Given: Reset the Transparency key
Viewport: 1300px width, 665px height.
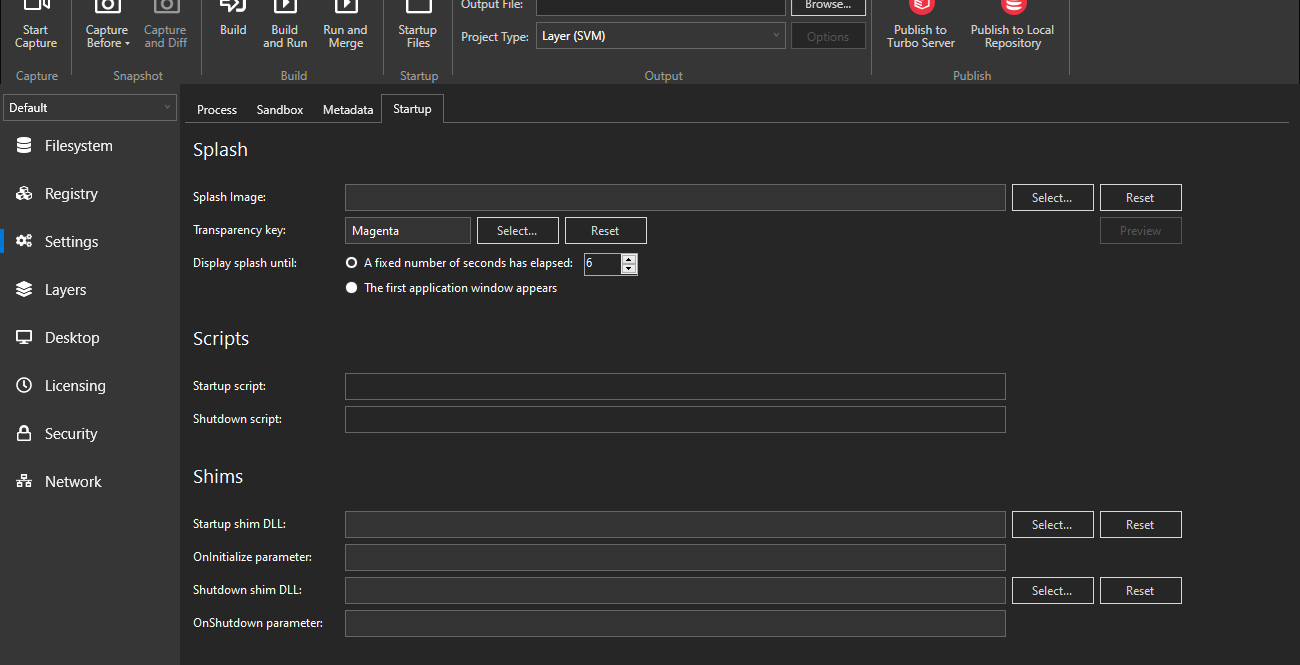Looking at the screenshot, I should [x=605, y=230].
